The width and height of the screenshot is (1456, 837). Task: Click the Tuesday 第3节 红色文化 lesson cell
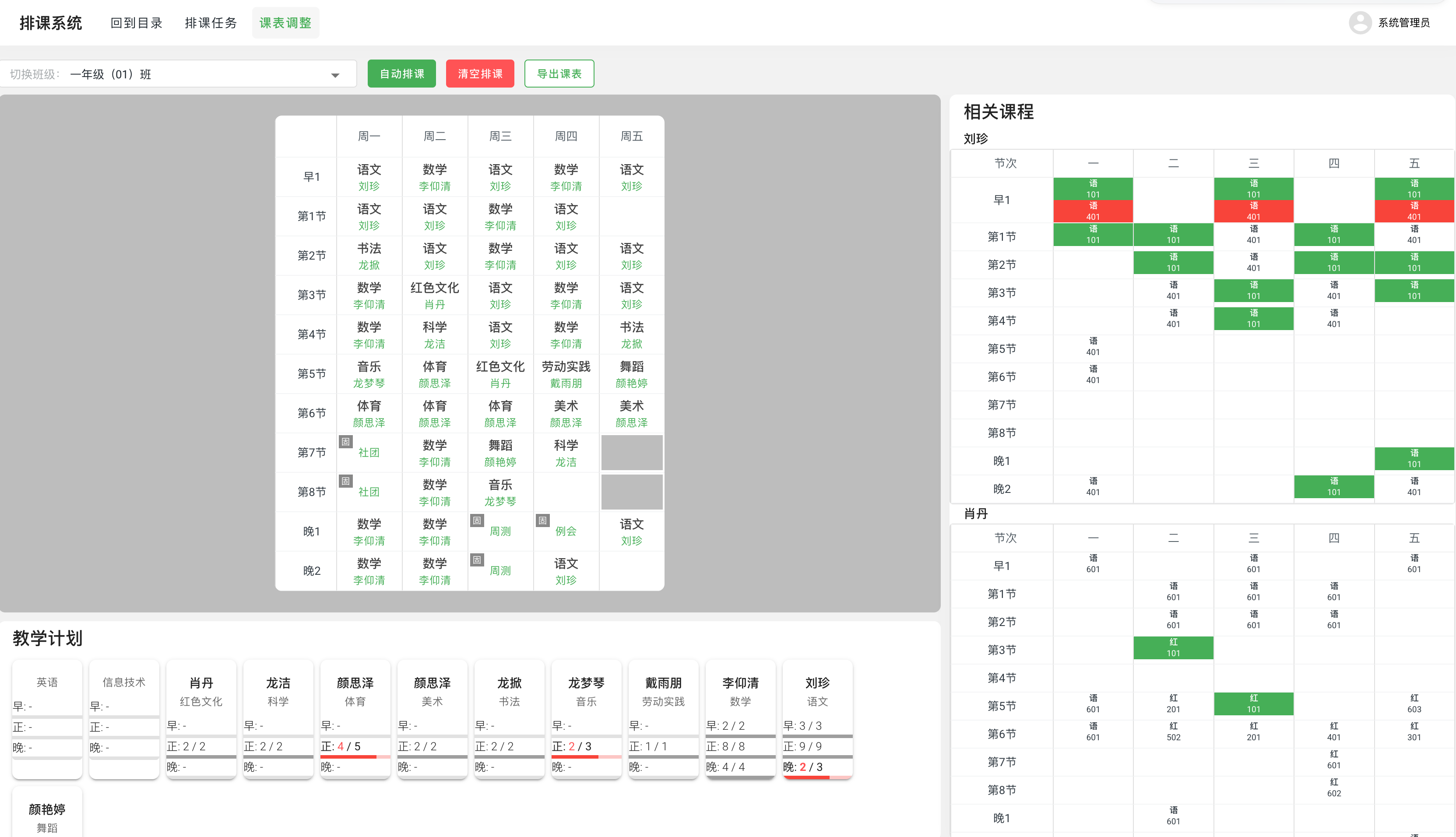435,295
